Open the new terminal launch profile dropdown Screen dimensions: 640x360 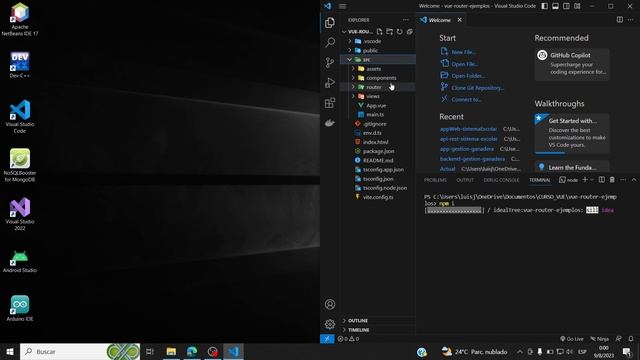click(592, 180)
